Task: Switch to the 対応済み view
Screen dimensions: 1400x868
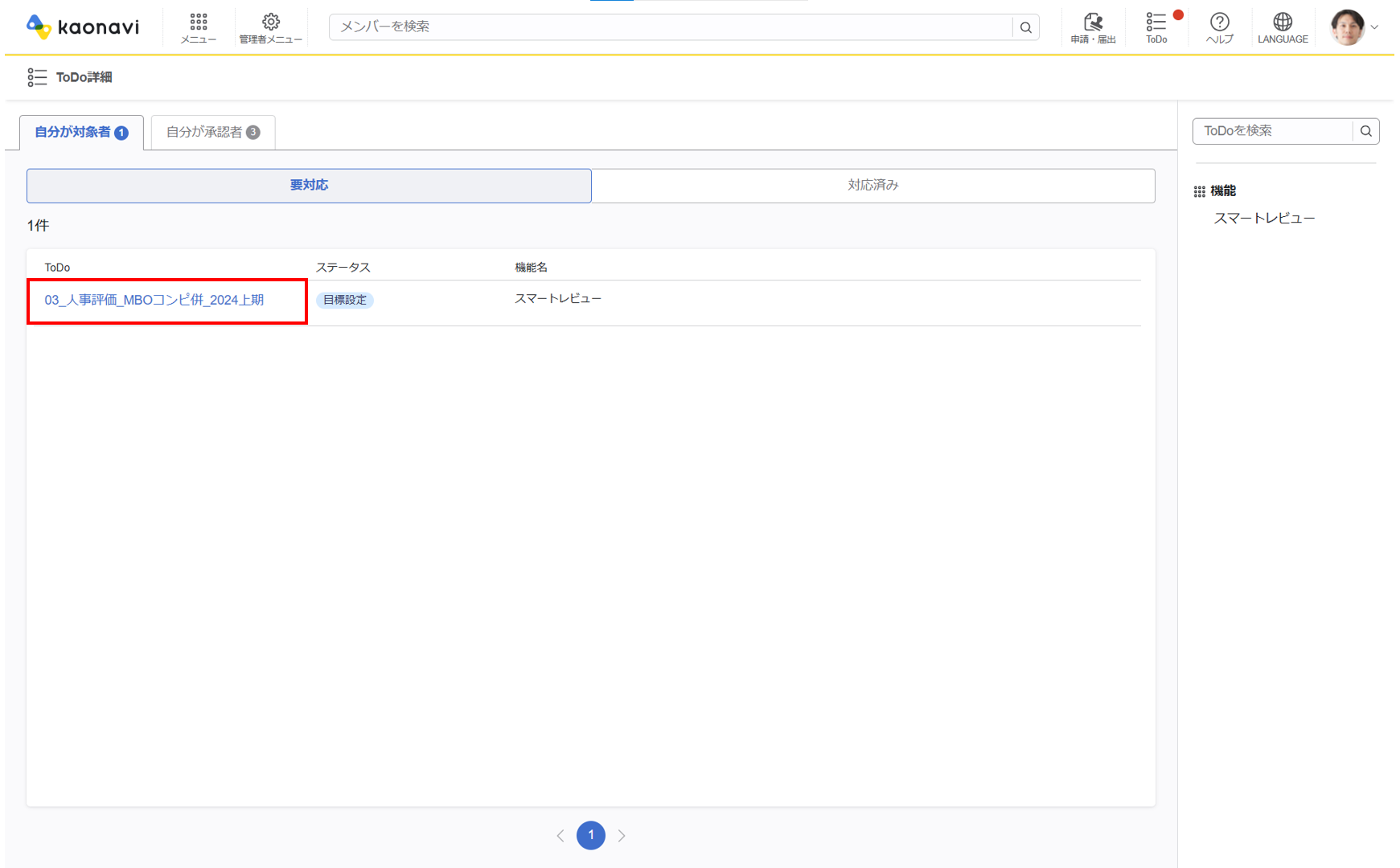Action: click(x=872, y=186)
